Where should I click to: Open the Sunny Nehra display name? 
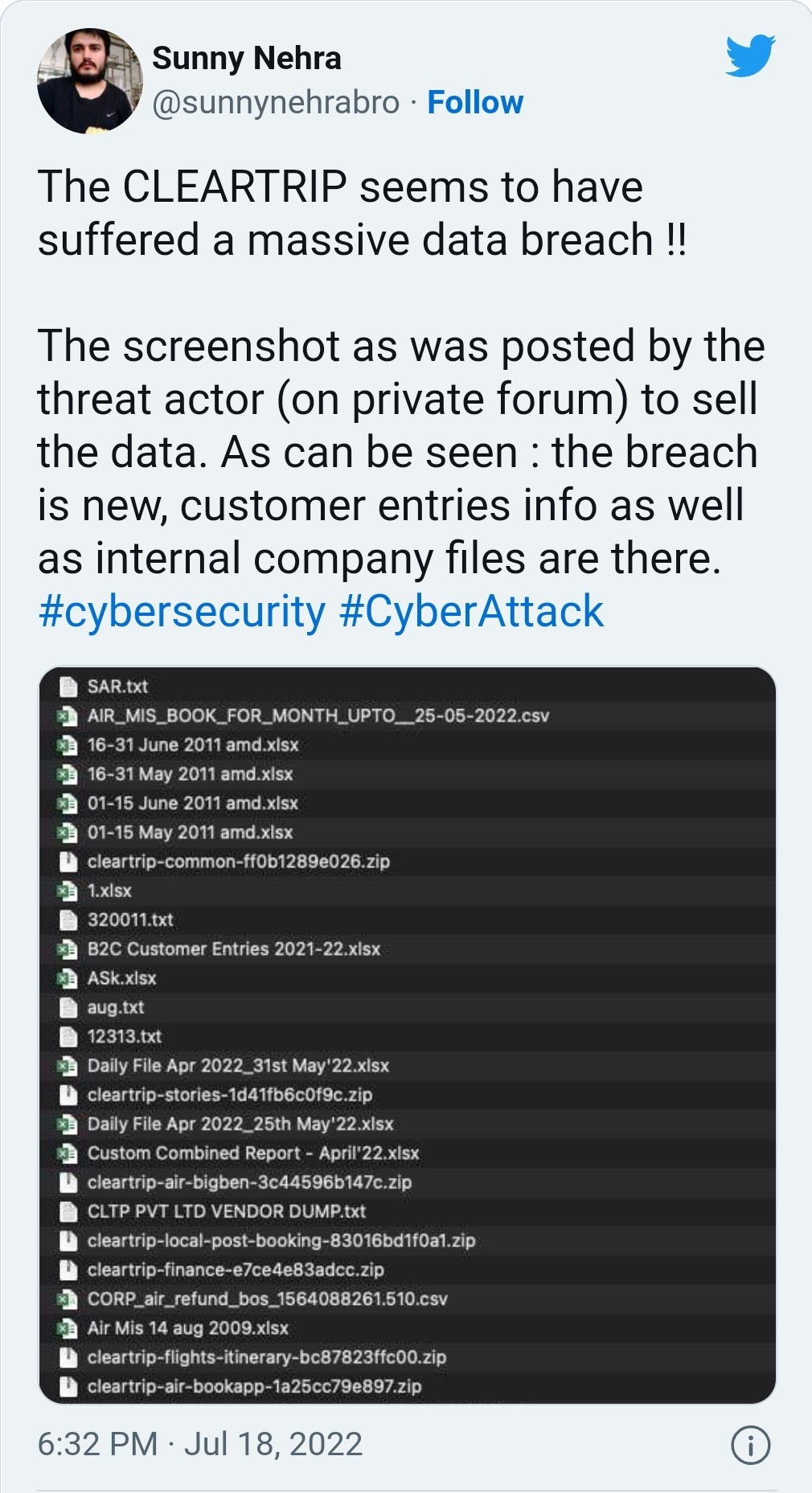(x=247, y=59)
